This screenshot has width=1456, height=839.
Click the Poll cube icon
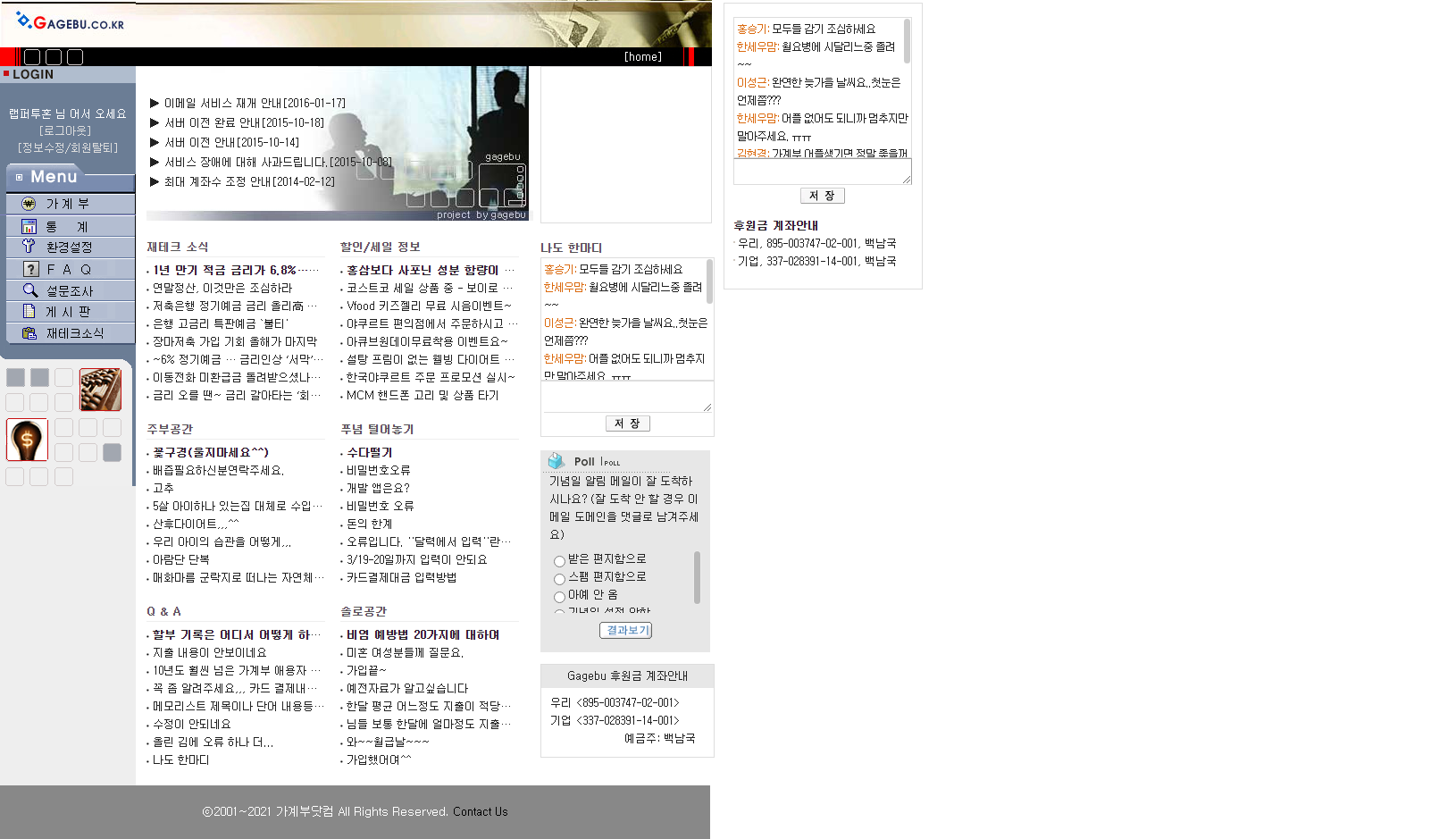556,461
